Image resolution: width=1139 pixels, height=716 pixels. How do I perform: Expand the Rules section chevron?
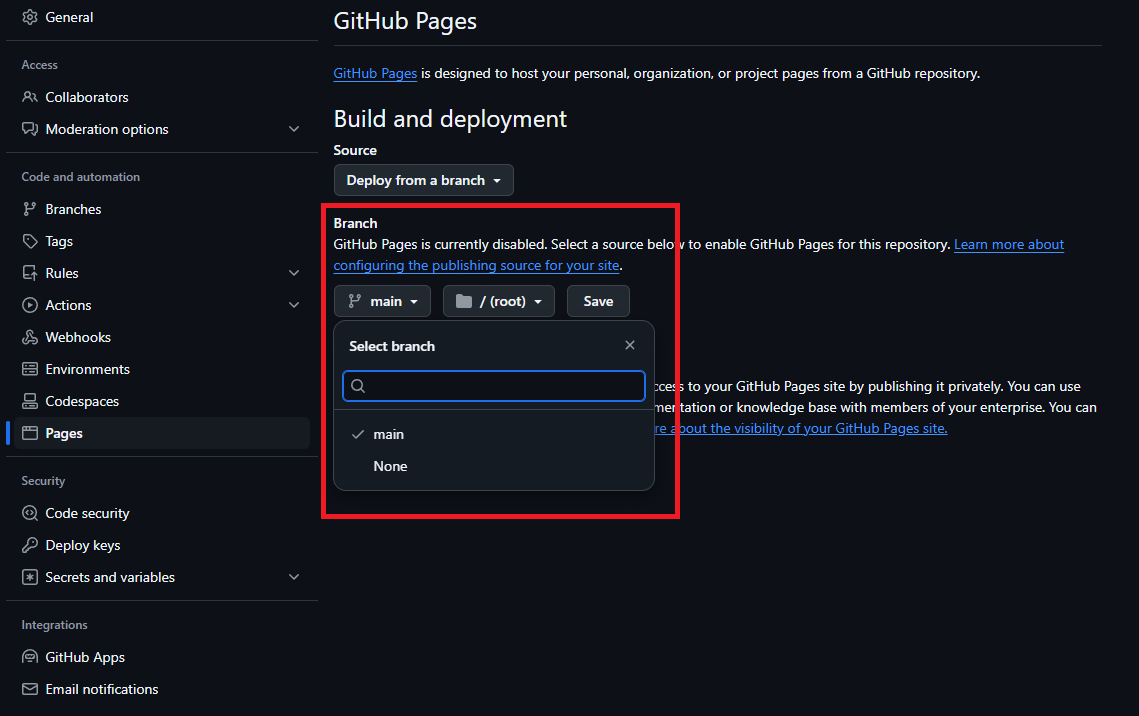[x=294, y=273]
